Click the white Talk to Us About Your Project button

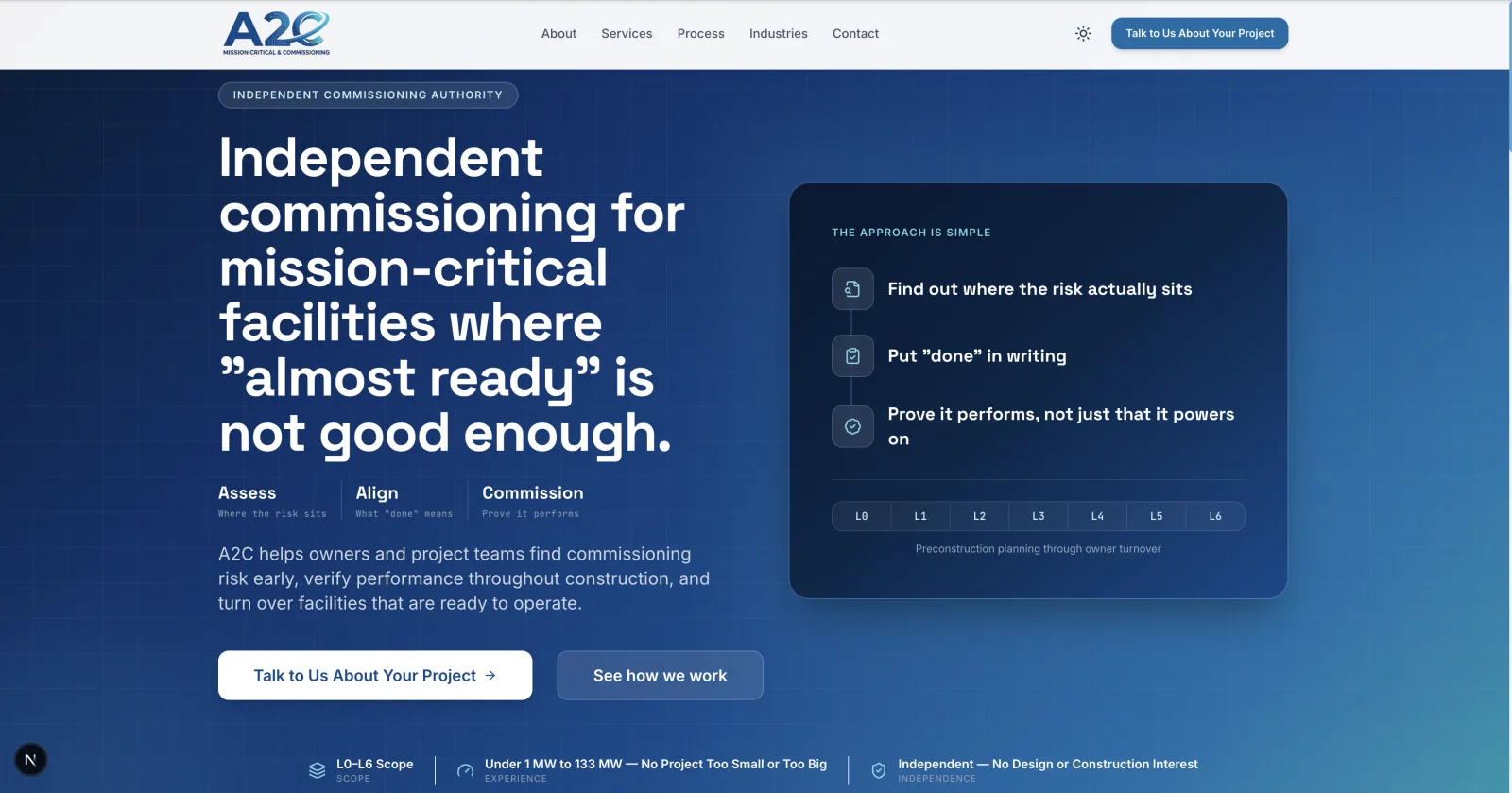pos(375,675)
